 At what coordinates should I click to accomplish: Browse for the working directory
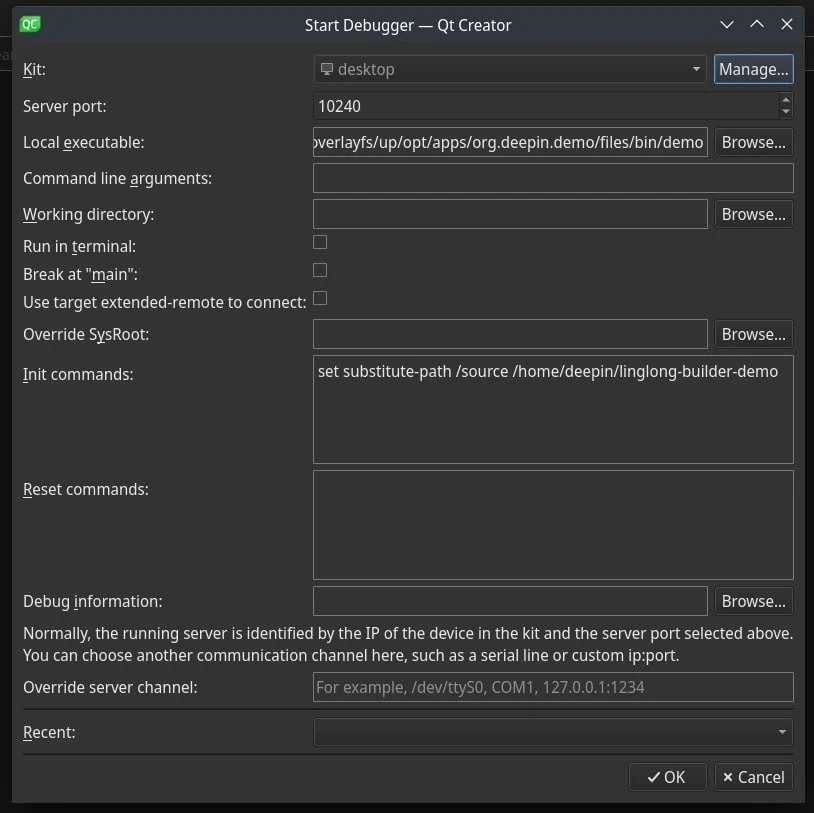pos(753,214)
